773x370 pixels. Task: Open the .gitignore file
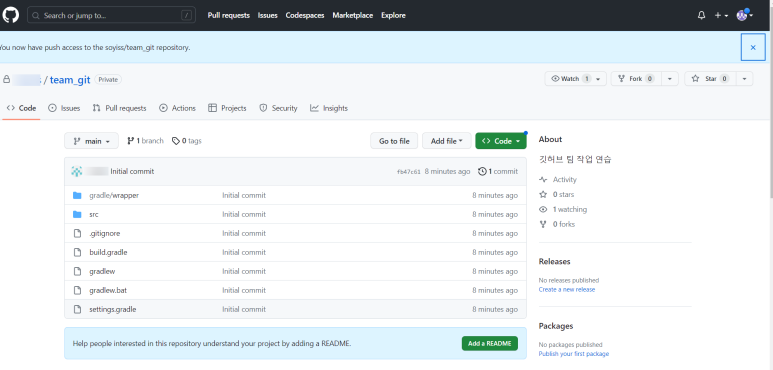click(x=105, y=233)
